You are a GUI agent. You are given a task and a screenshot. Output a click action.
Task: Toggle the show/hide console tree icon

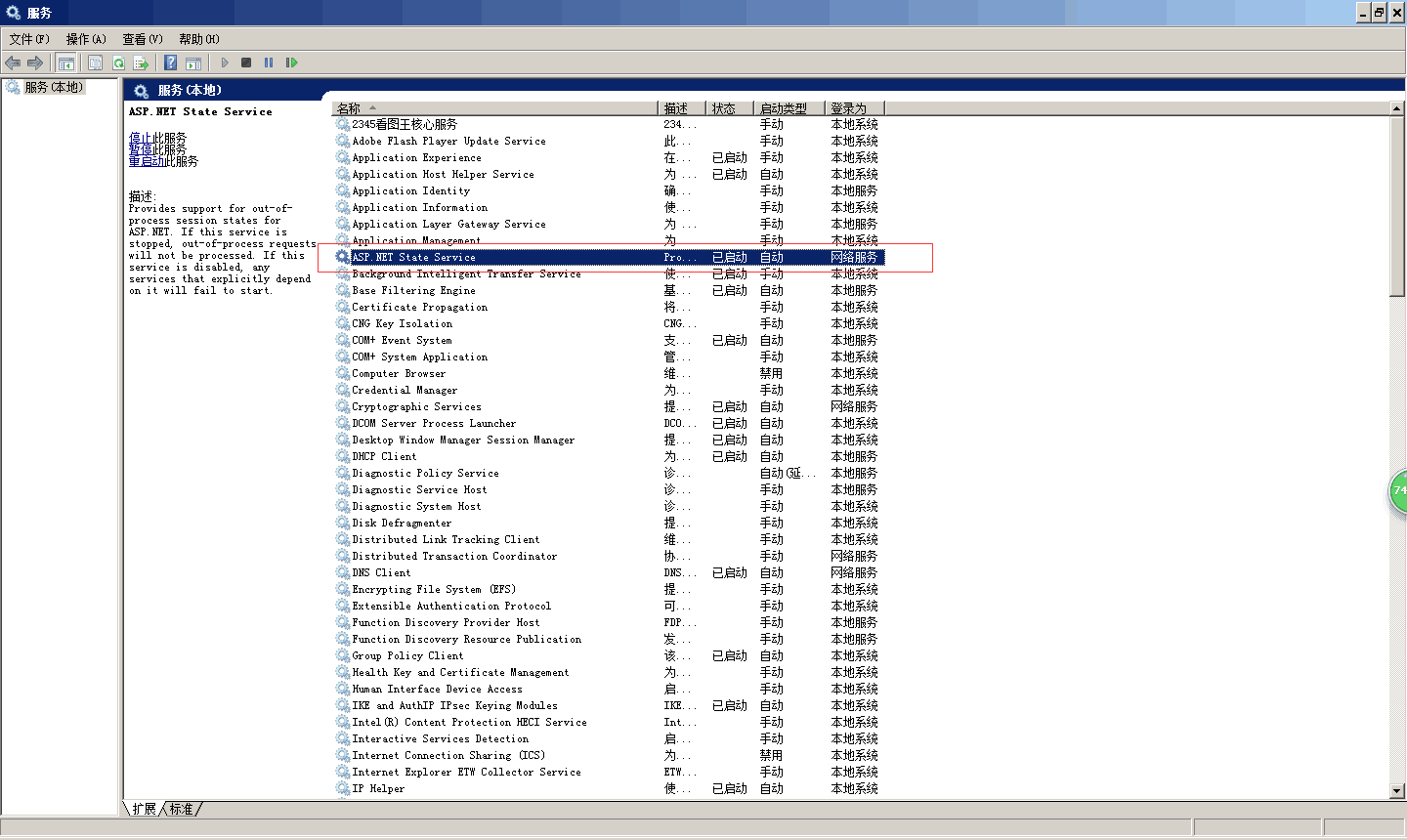tap(66, 63)
